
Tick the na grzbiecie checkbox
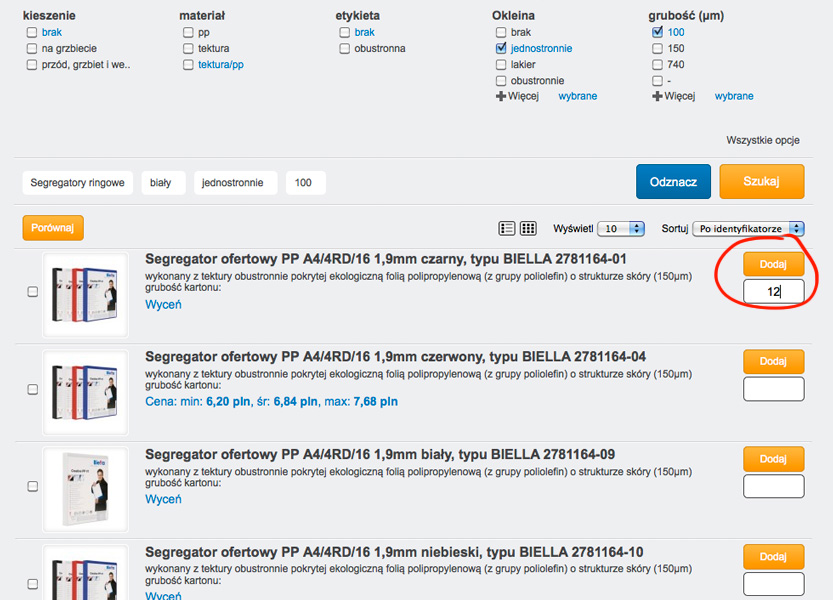(x=32, y=48)
